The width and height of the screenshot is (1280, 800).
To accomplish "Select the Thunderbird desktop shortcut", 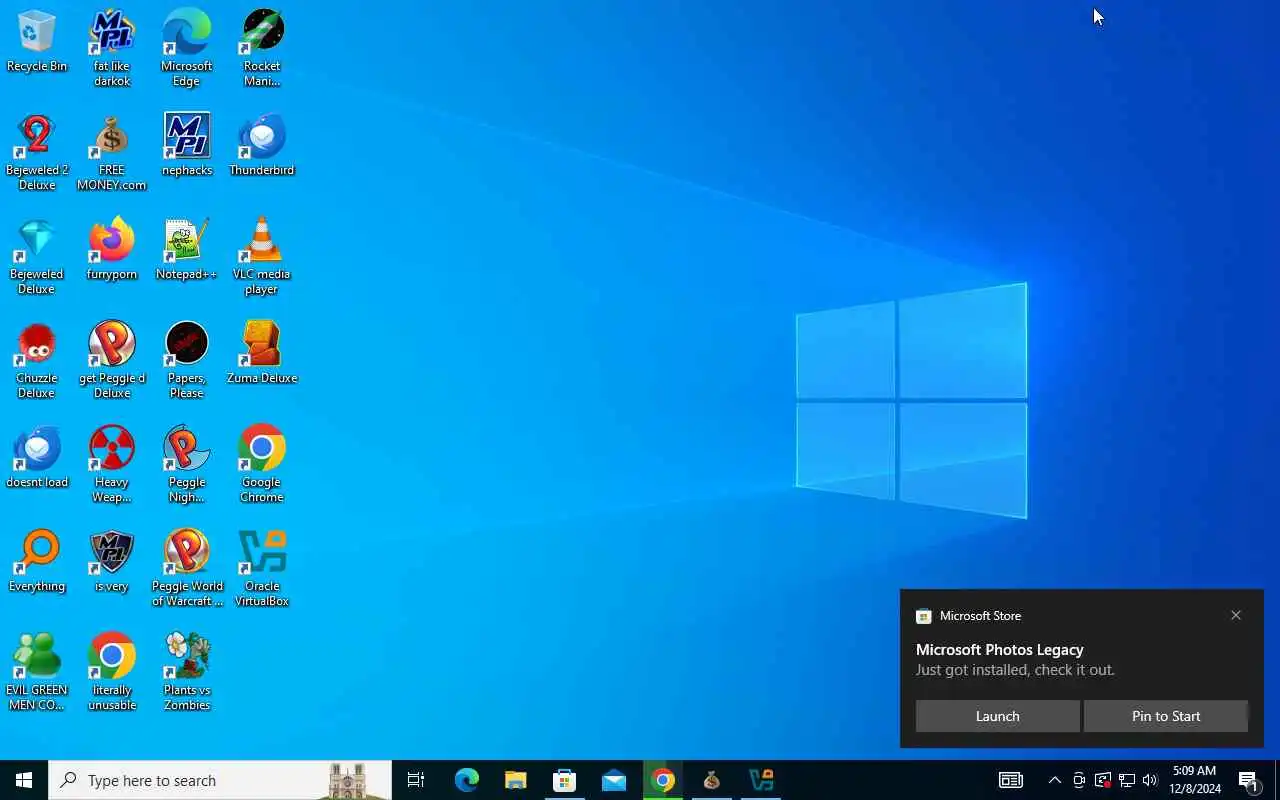I will point(262,145).
